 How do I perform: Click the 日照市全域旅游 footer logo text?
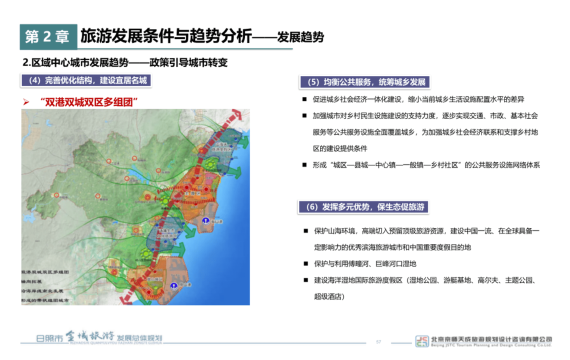99,337
